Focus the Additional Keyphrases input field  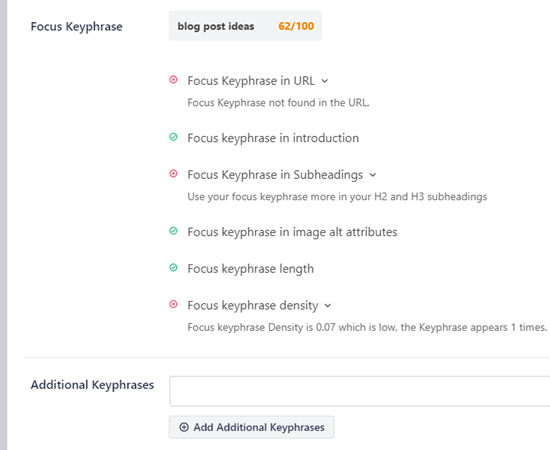point(360,391)
